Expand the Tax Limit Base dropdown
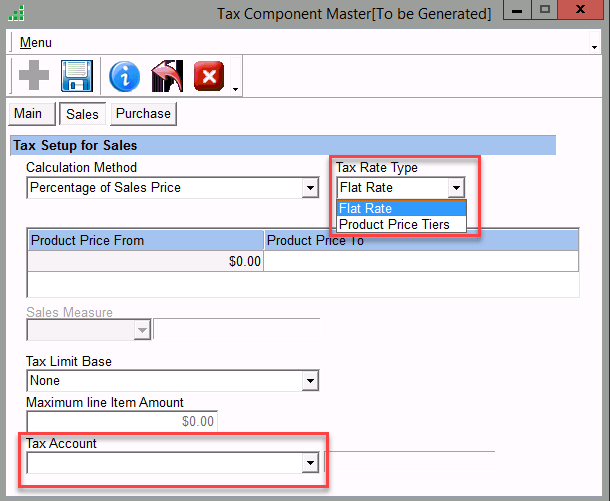Screen dimensions: 610x501 pos(309,381)
